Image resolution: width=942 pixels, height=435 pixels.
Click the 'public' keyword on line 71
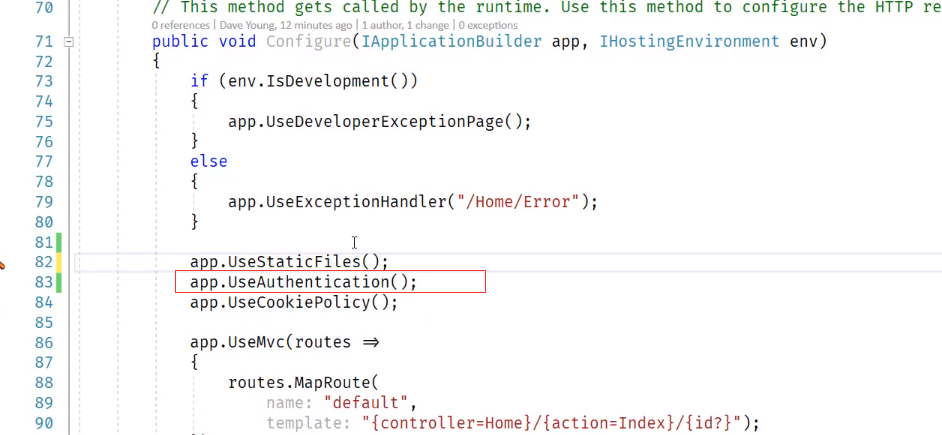click(x=180, y=41)
